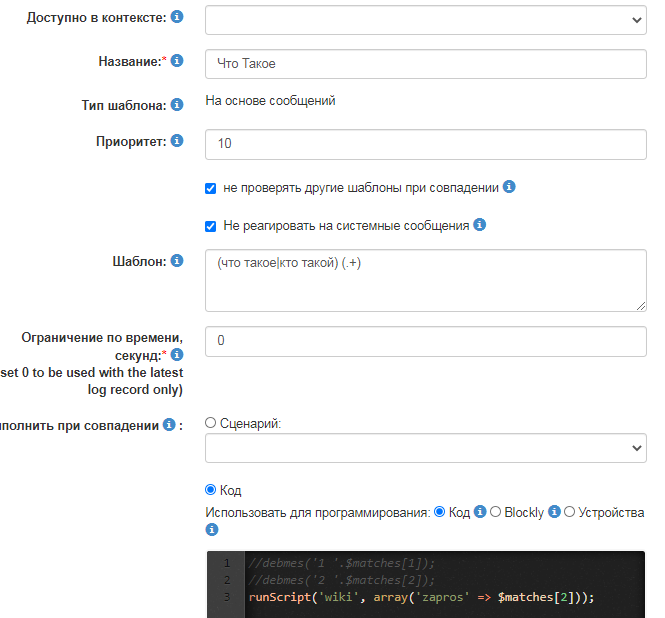Click info icon beside Название label
The height and width of the screenshot is (618, 665).
(x=177, y=61)
